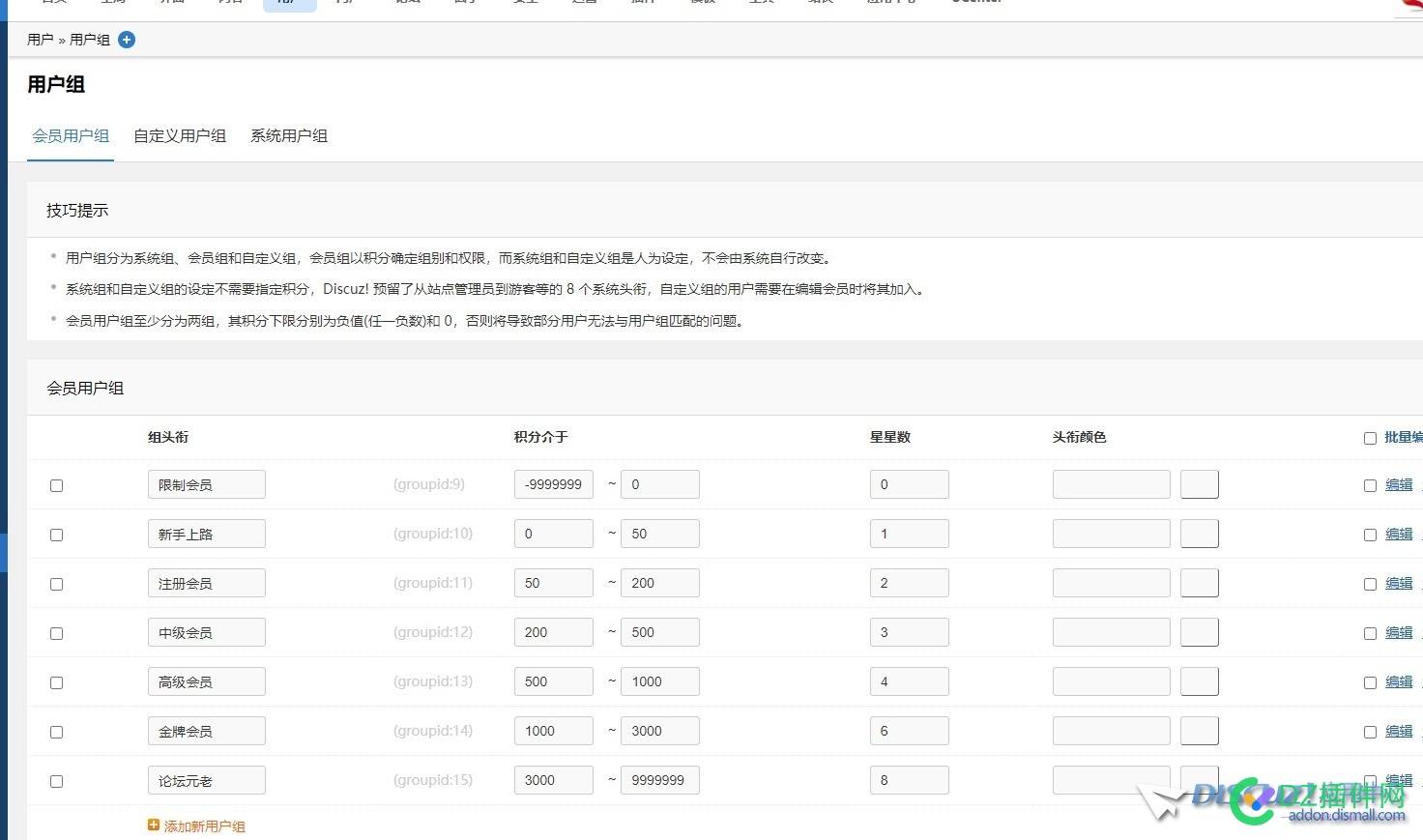
Task: Click the 注册会员 group title field
Action: point(207,583)
